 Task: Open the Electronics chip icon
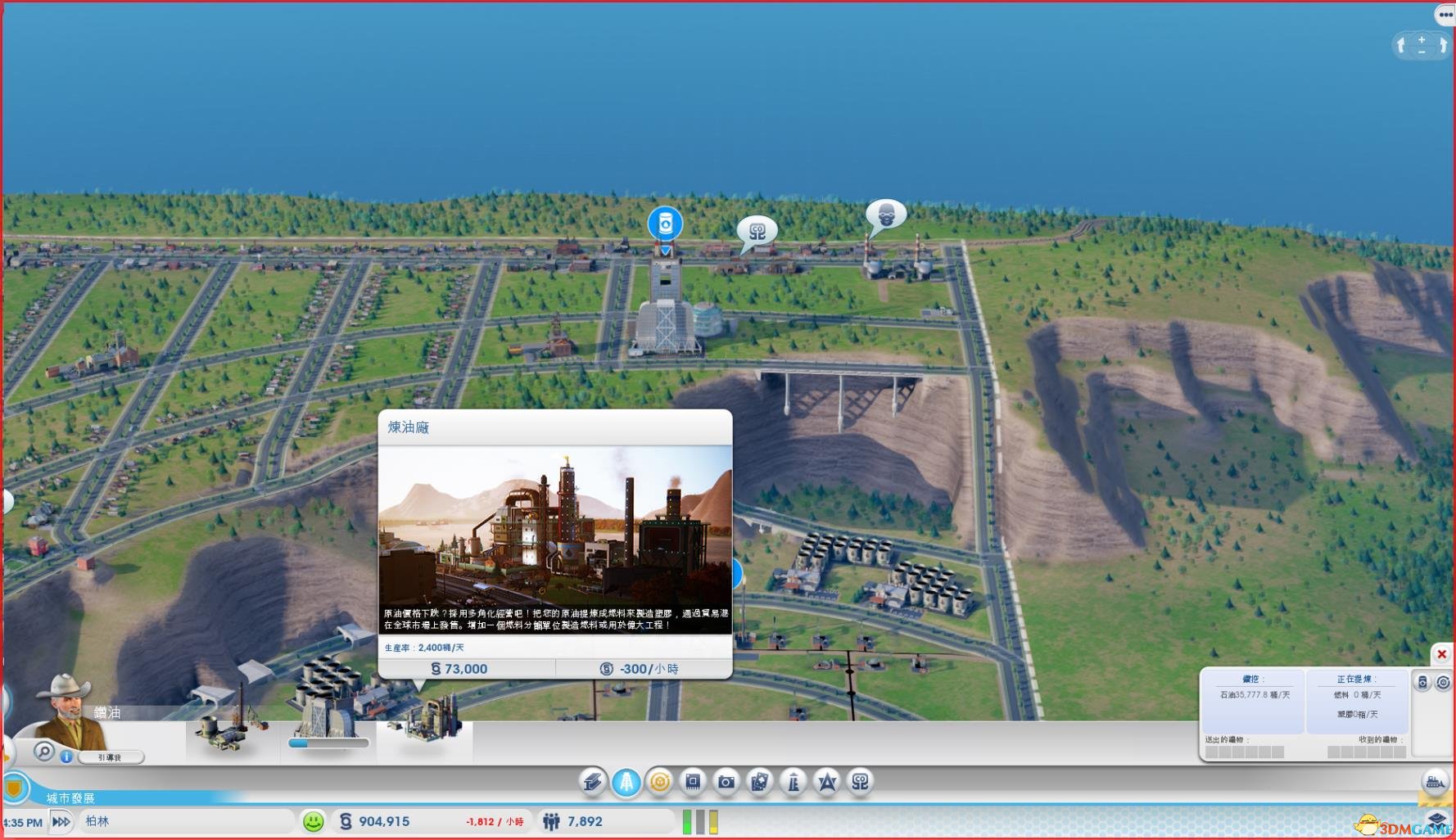point(693,782)
